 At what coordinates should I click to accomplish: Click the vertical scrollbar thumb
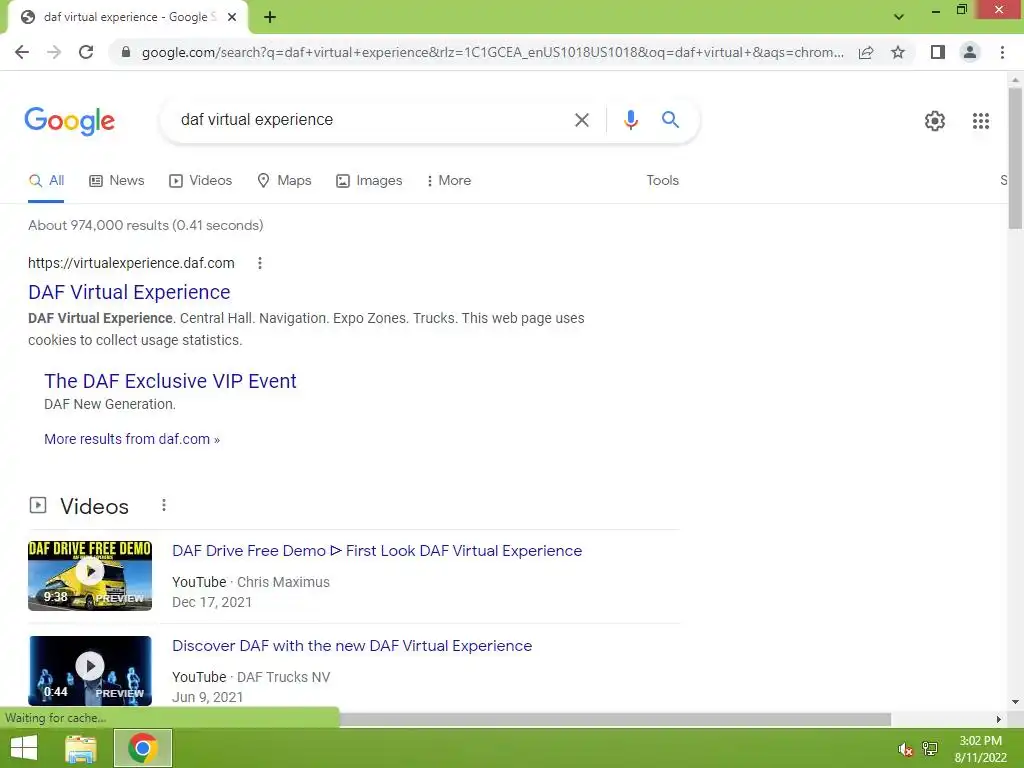point(1015,157)
